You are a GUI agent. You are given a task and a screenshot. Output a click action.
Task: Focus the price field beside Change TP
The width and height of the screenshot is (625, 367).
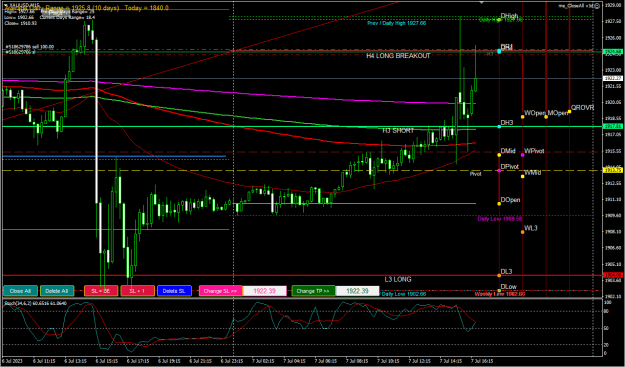click(358, 291)
